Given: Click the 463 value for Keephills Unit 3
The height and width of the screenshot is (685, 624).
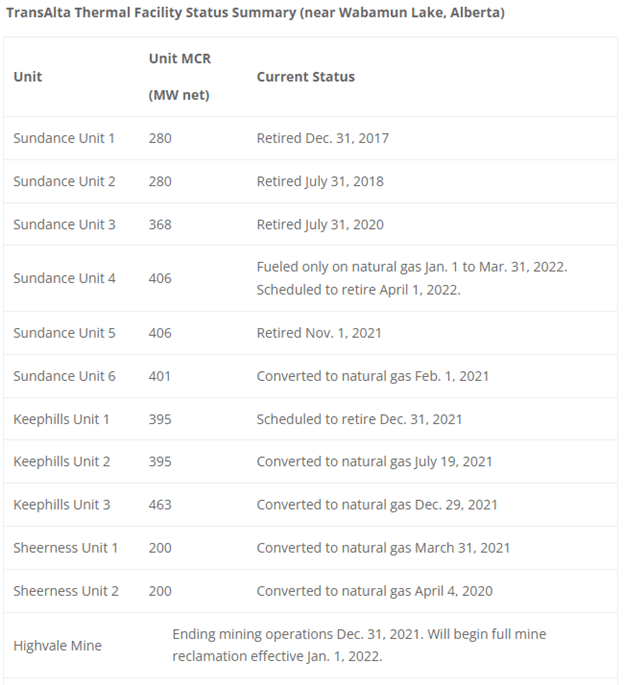Looking at the screenshot, I should (160, 505).
